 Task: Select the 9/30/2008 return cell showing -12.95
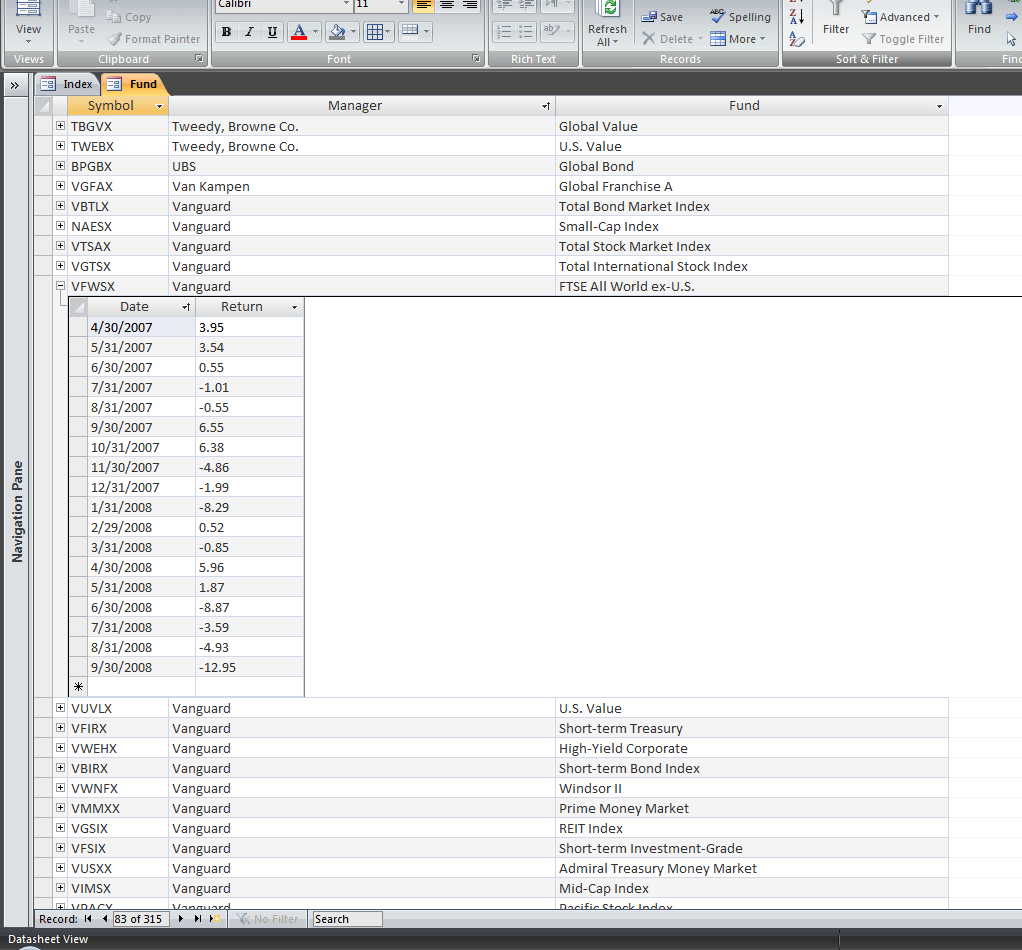250,667
